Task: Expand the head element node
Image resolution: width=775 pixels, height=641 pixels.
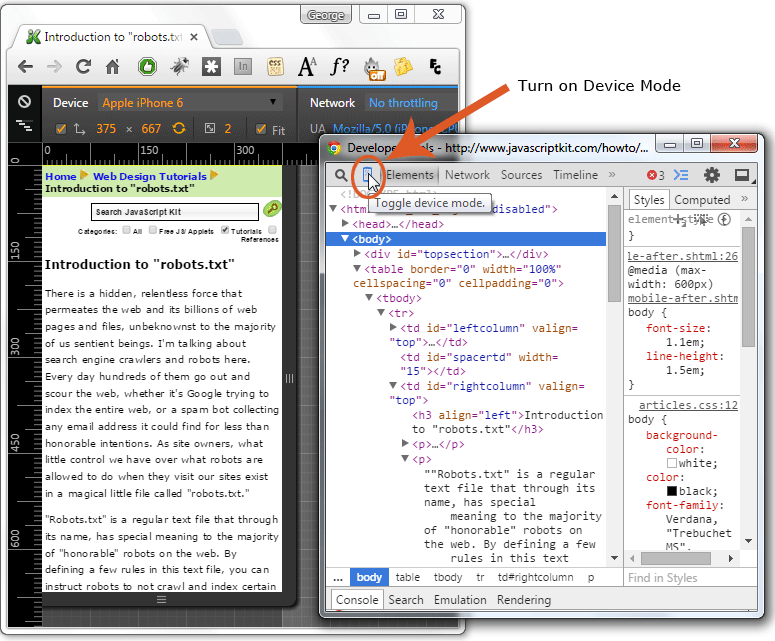Action: tap(347, 224)
